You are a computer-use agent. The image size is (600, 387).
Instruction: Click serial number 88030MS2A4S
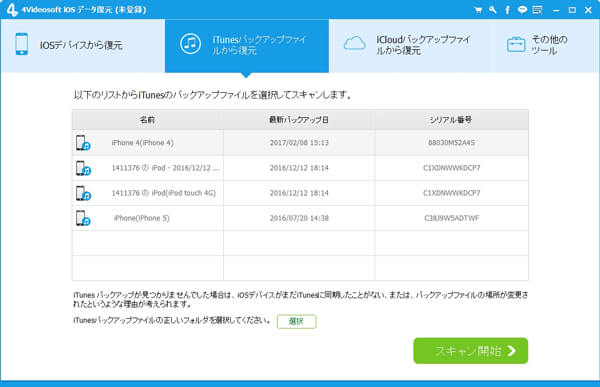pyautogui.click(x=452, y=143)
